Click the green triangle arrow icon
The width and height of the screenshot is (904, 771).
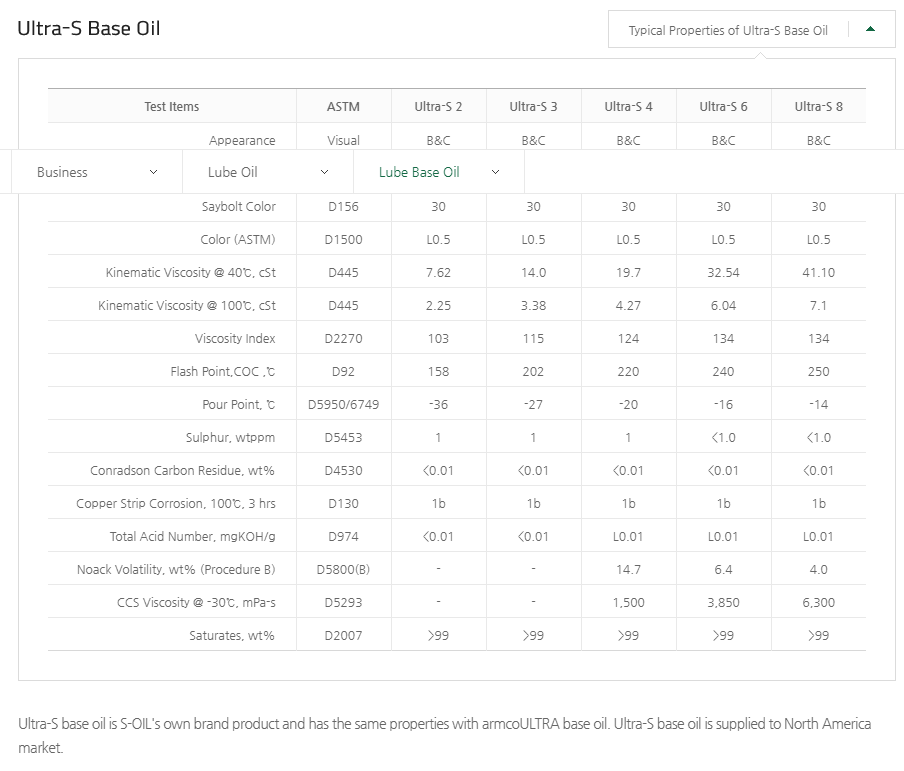[871, 29]
